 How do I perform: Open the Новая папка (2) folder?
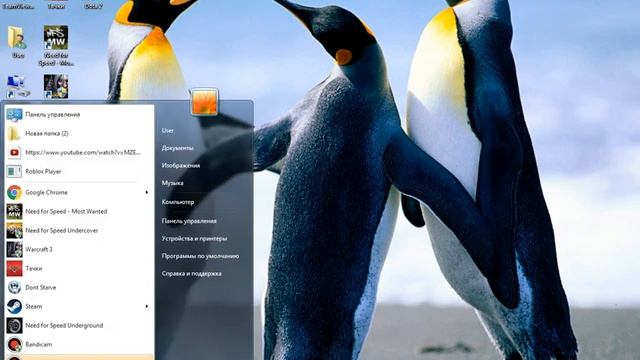click(x=79, y=133)
